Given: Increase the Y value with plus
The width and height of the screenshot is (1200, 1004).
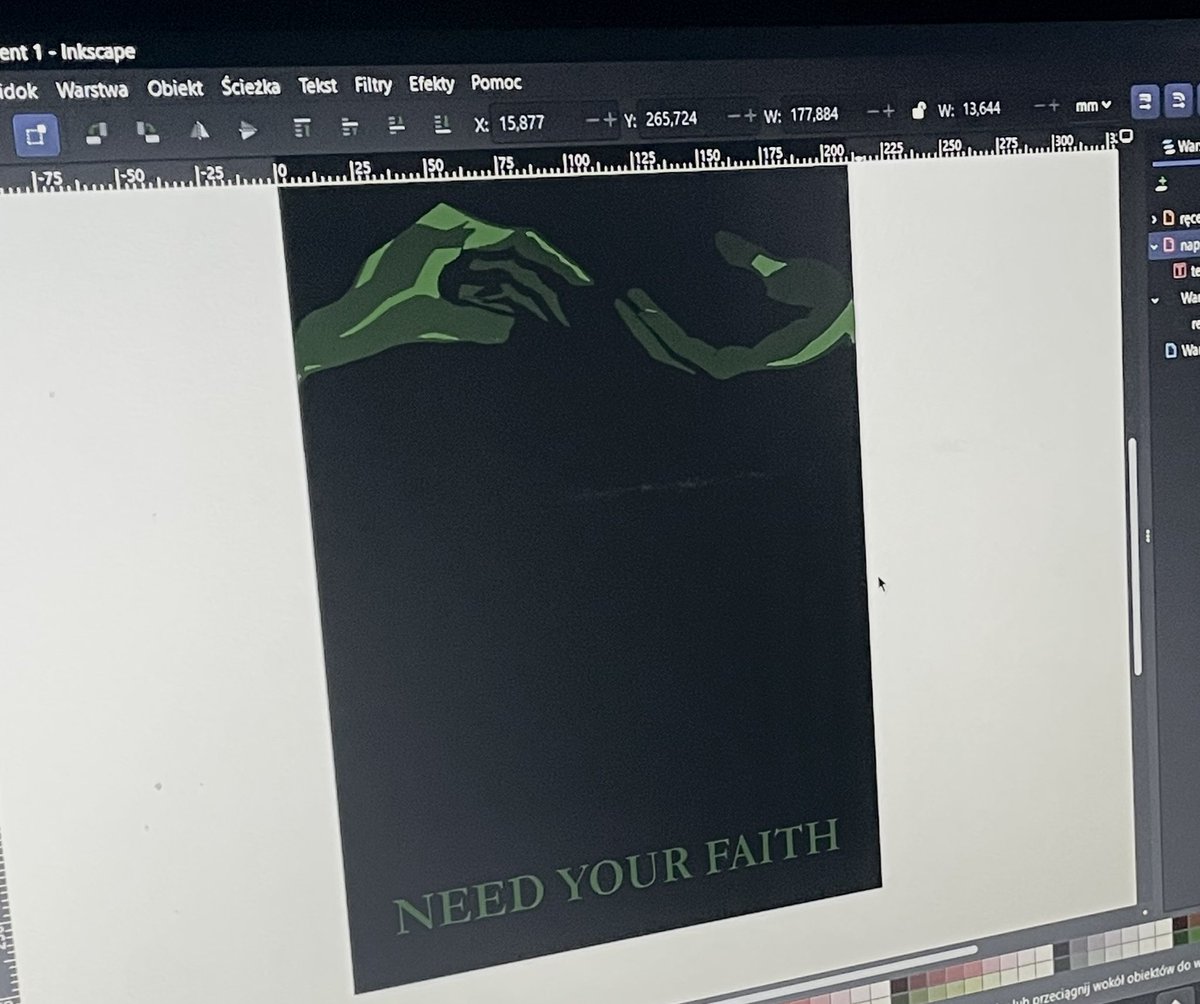Looking at the screenshot, I should tap(752, 116).
